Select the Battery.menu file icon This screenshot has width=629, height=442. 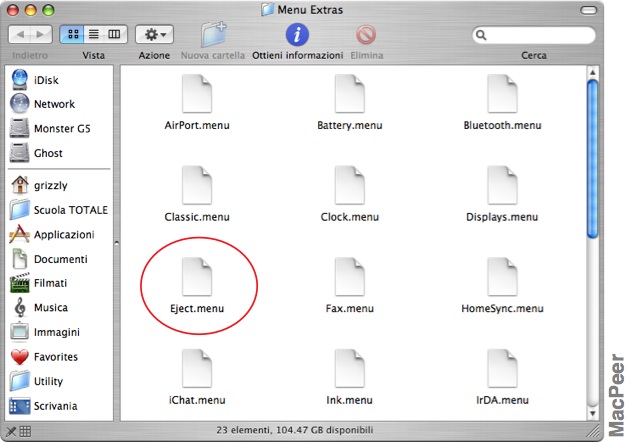tap(349, 94)
